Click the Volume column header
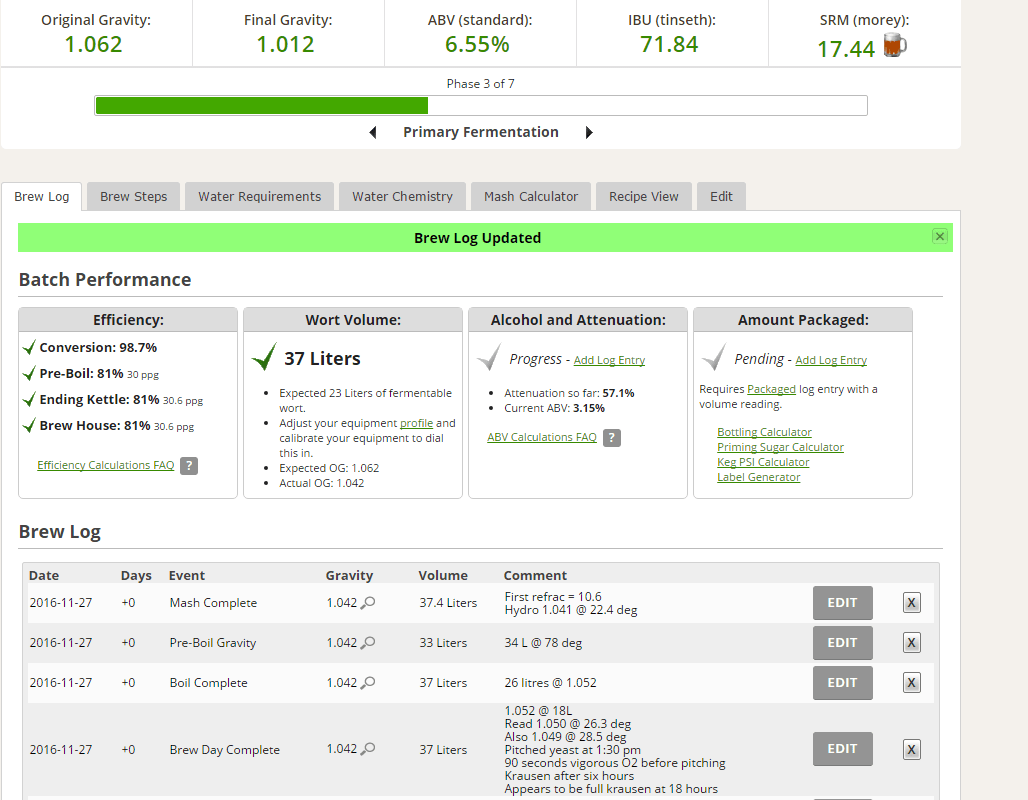 coord(443,575)
